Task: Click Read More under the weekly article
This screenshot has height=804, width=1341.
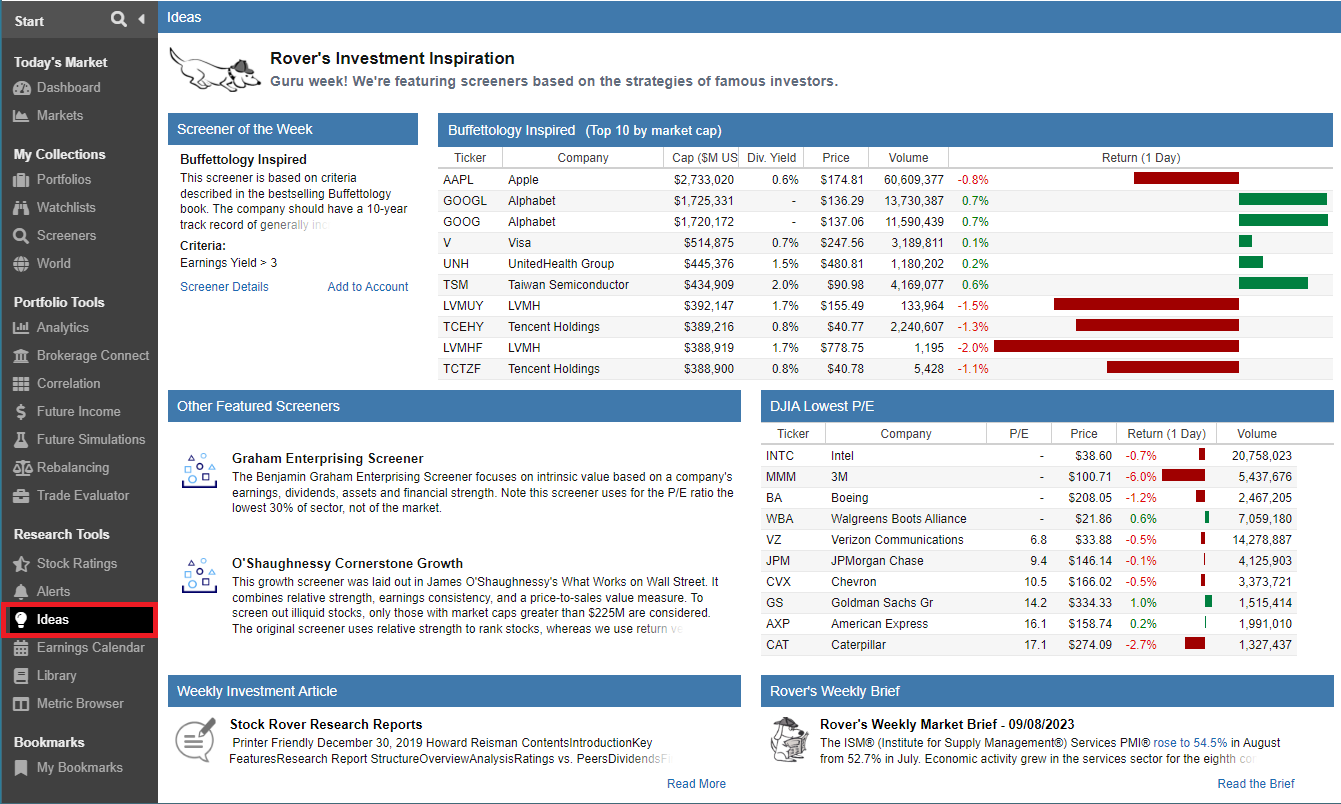Action: point(696,784)
